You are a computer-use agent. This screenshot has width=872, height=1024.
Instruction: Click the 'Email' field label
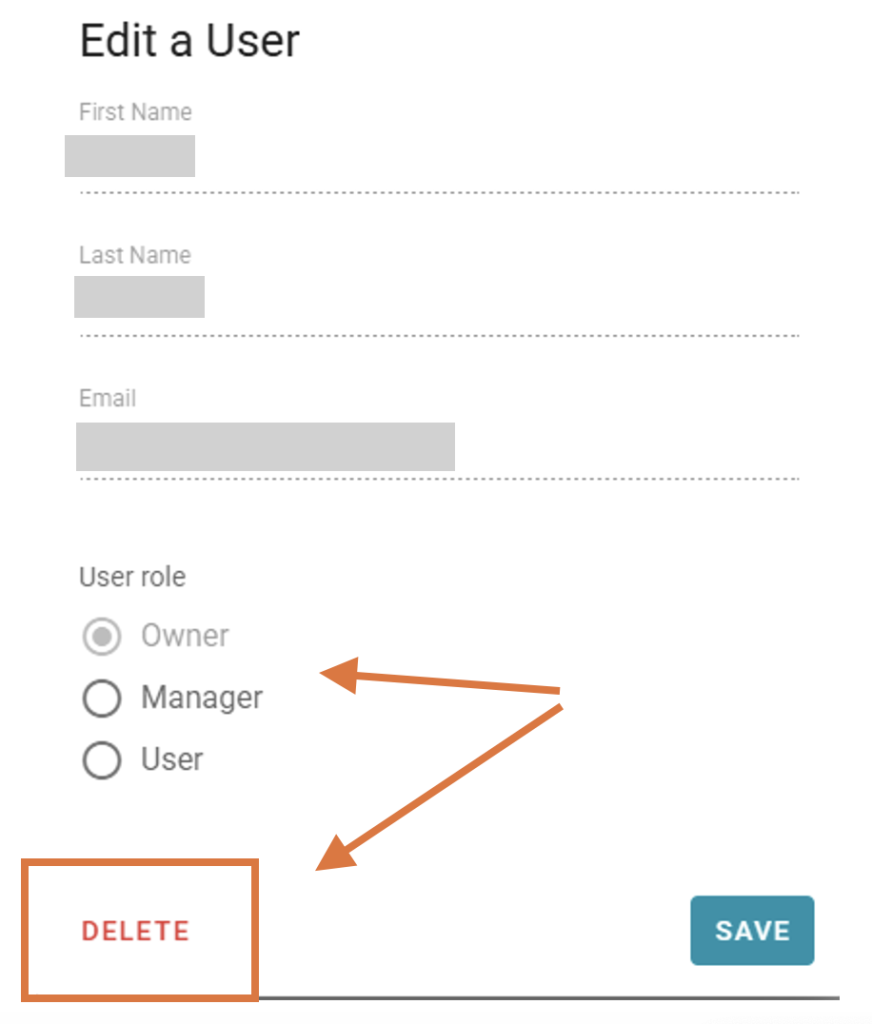pyautogui.click(x=107, y=398)
